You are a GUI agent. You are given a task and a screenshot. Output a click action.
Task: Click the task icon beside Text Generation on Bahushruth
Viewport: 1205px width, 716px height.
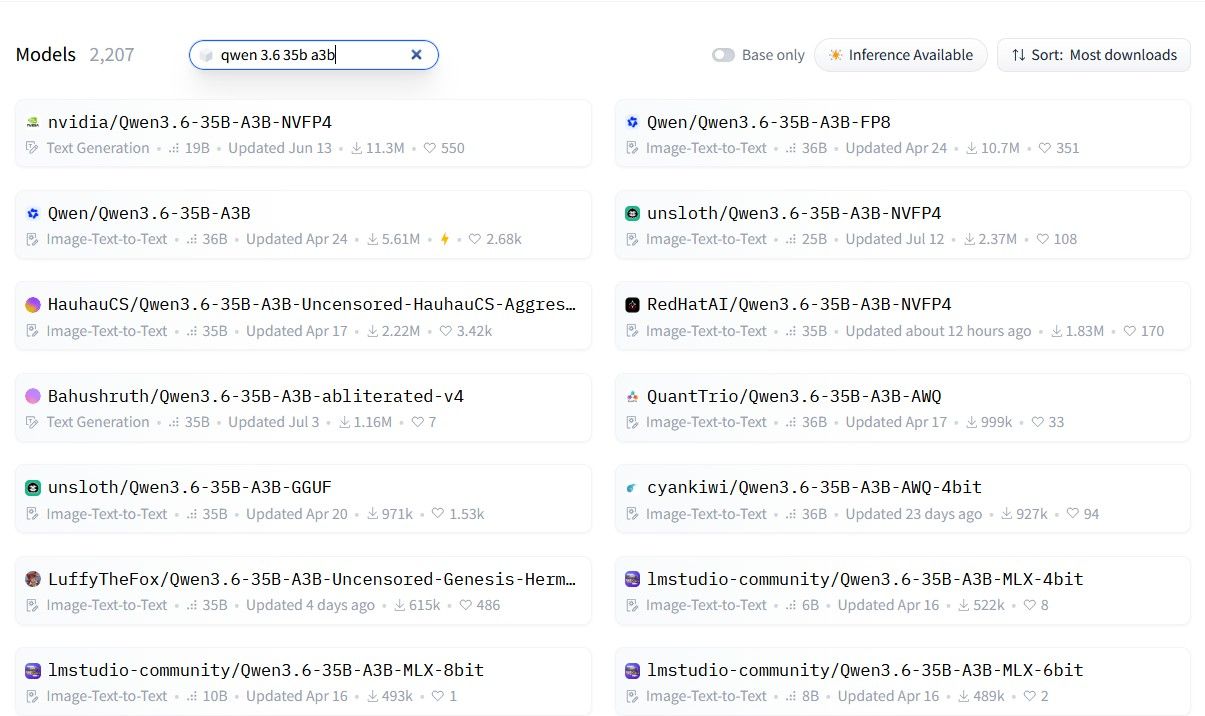[32, 422]
